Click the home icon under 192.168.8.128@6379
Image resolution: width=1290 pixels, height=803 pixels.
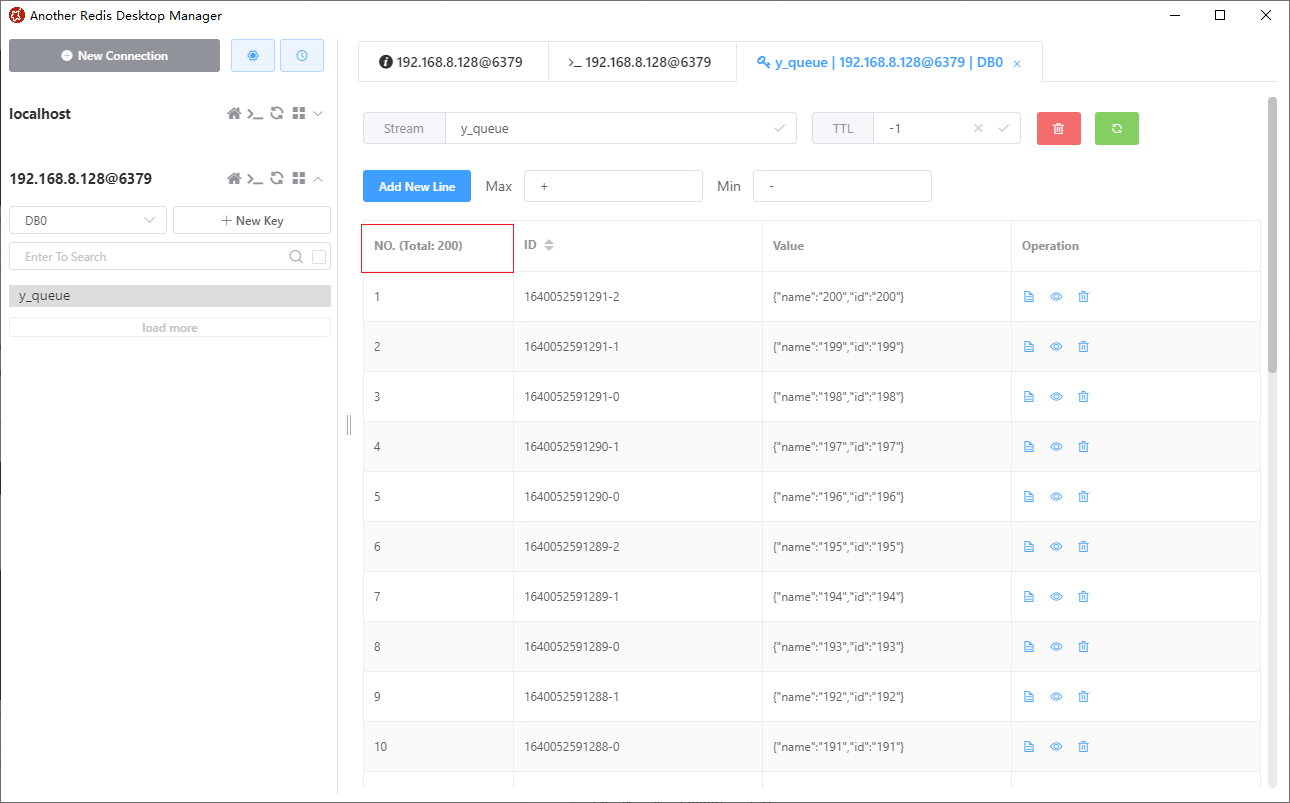click(x=234, y=178)
